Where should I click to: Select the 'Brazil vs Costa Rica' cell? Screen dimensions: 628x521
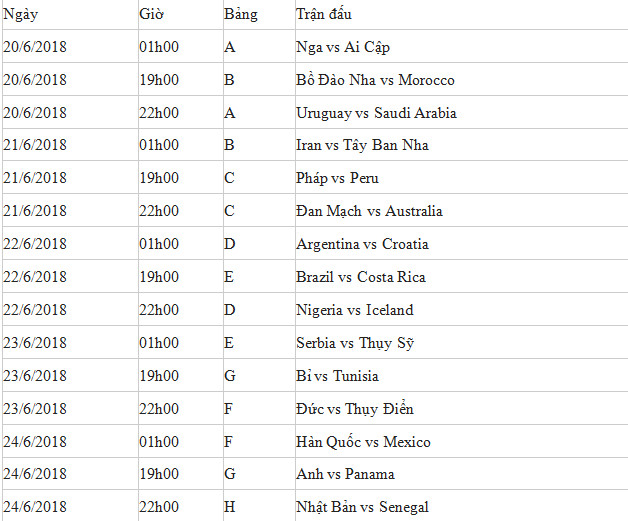[x=360, y=277]
